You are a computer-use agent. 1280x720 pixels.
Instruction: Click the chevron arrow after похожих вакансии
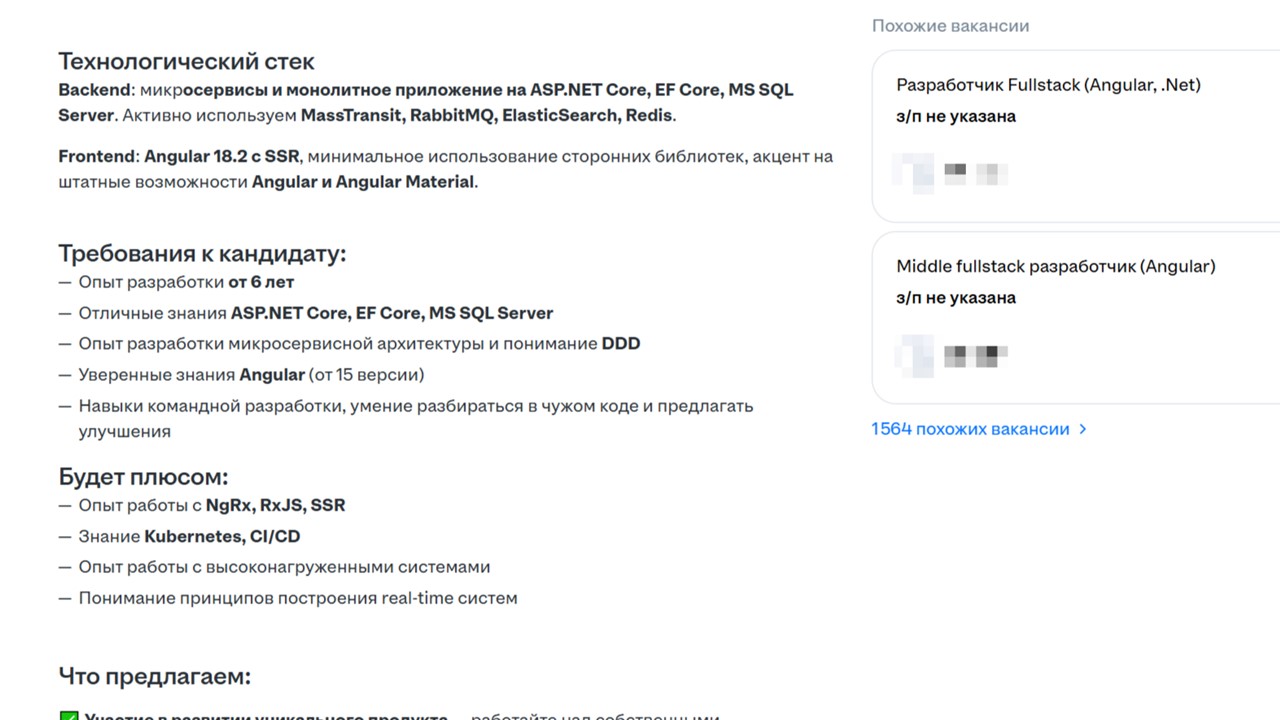[1082, 429]
